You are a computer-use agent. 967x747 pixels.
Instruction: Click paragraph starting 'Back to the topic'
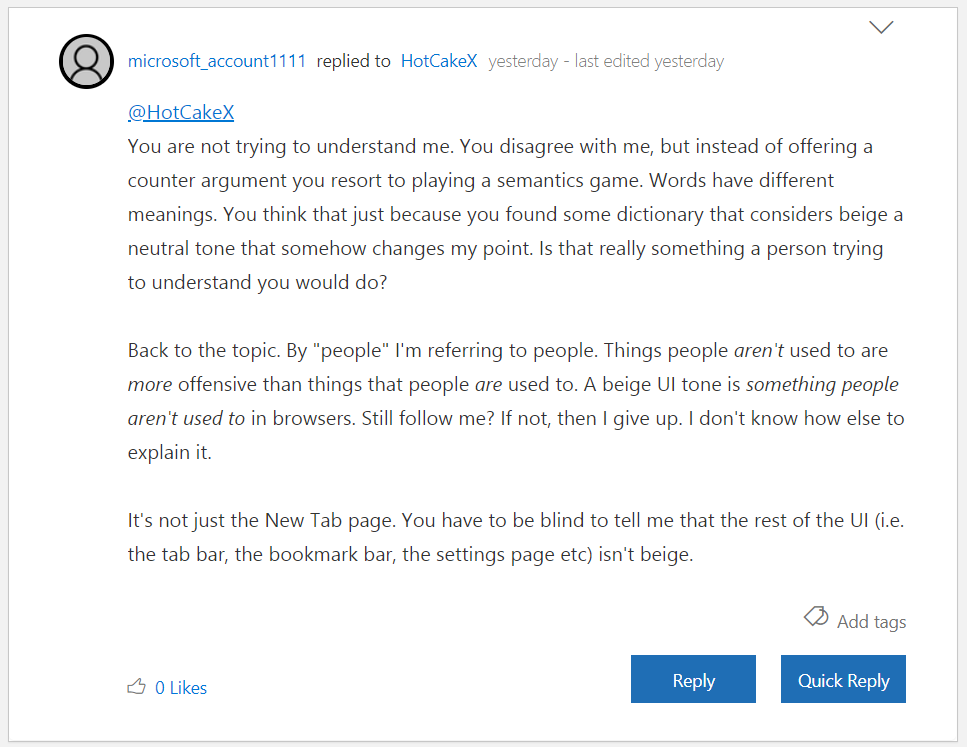(x=500, y=401)
